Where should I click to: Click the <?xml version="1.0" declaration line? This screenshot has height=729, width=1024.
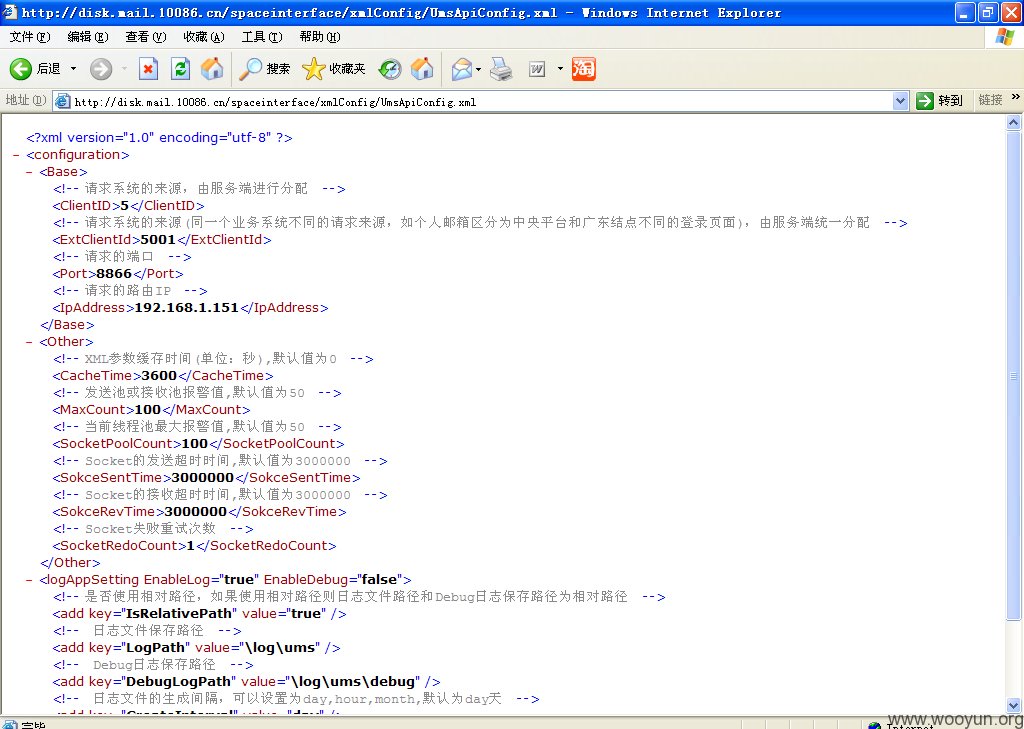pos(159,138)
